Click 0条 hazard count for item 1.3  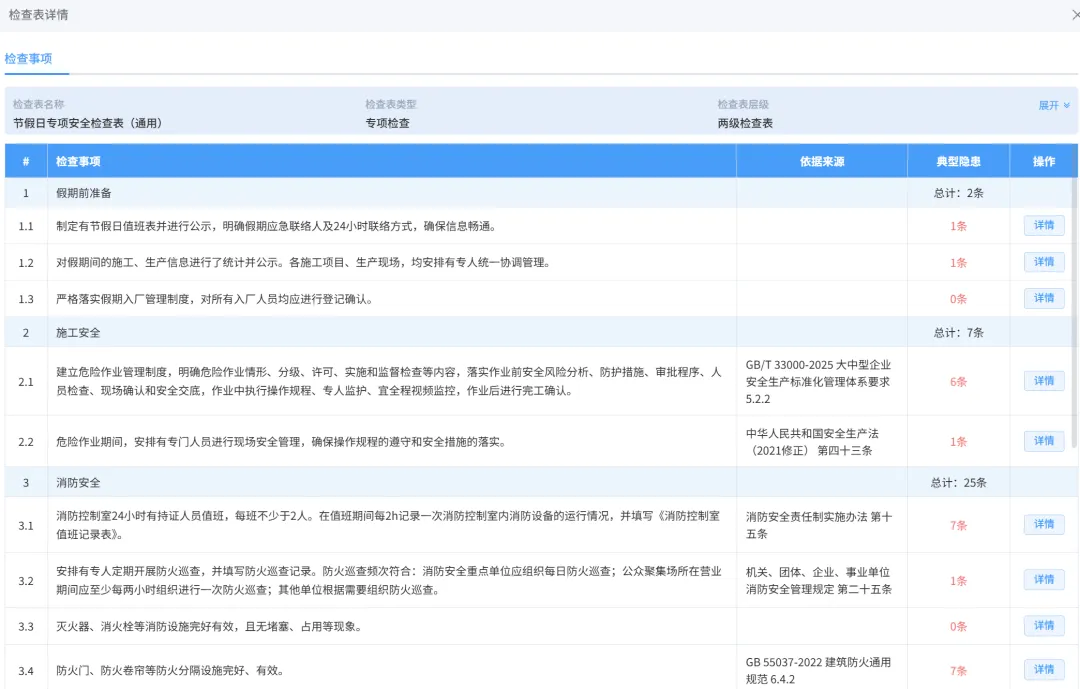click(x=958, y=299)
